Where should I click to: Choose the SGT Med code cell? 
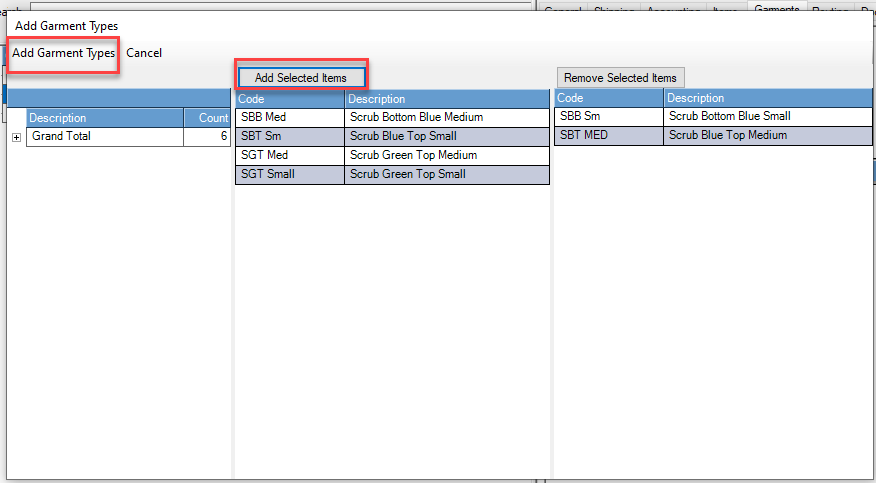coord(289,155)
